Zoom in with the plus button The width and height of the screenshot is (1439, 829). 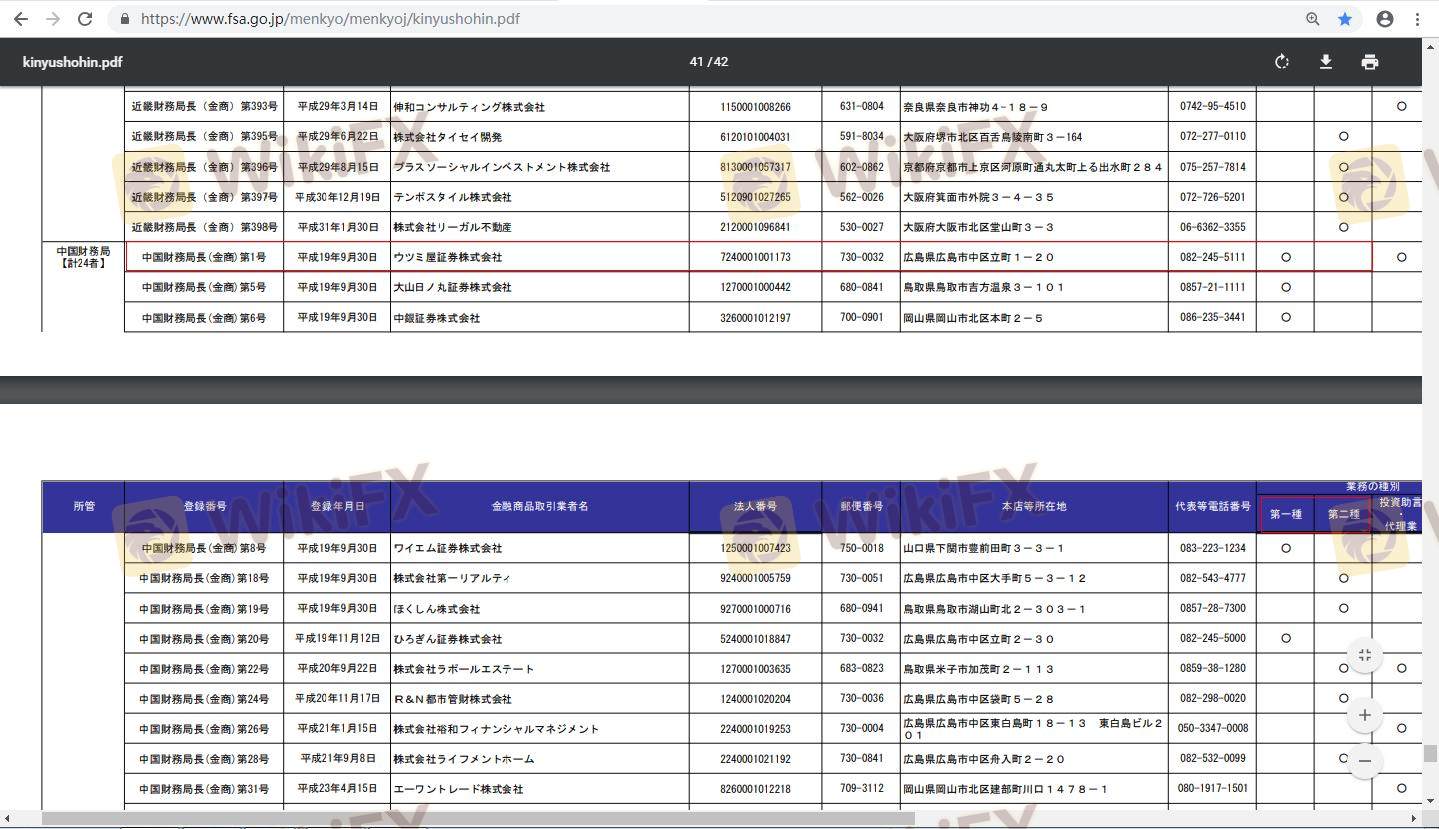point(1365,715)
